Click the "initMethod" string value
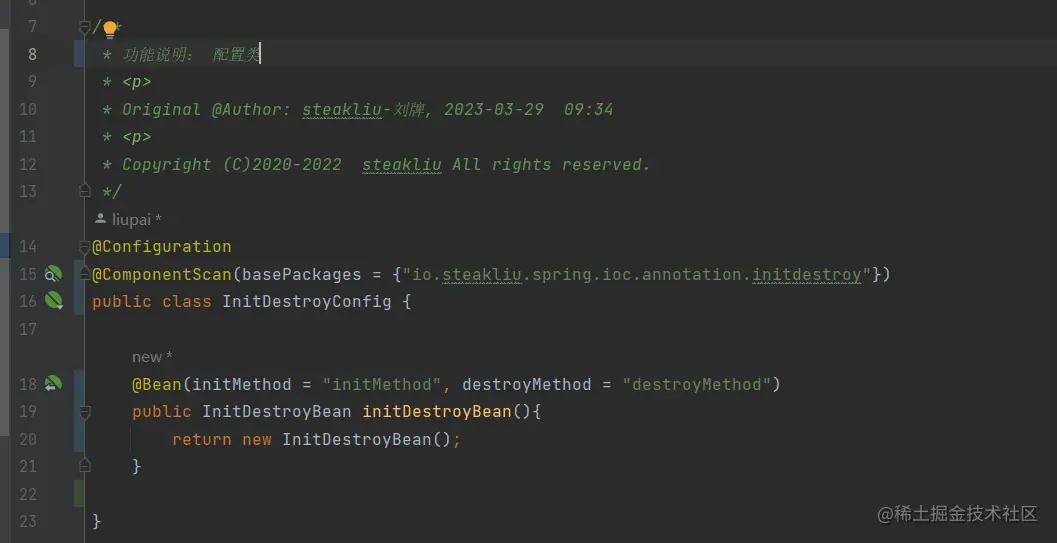Viewport: 1057px width, 543px height. coord(382,384)
